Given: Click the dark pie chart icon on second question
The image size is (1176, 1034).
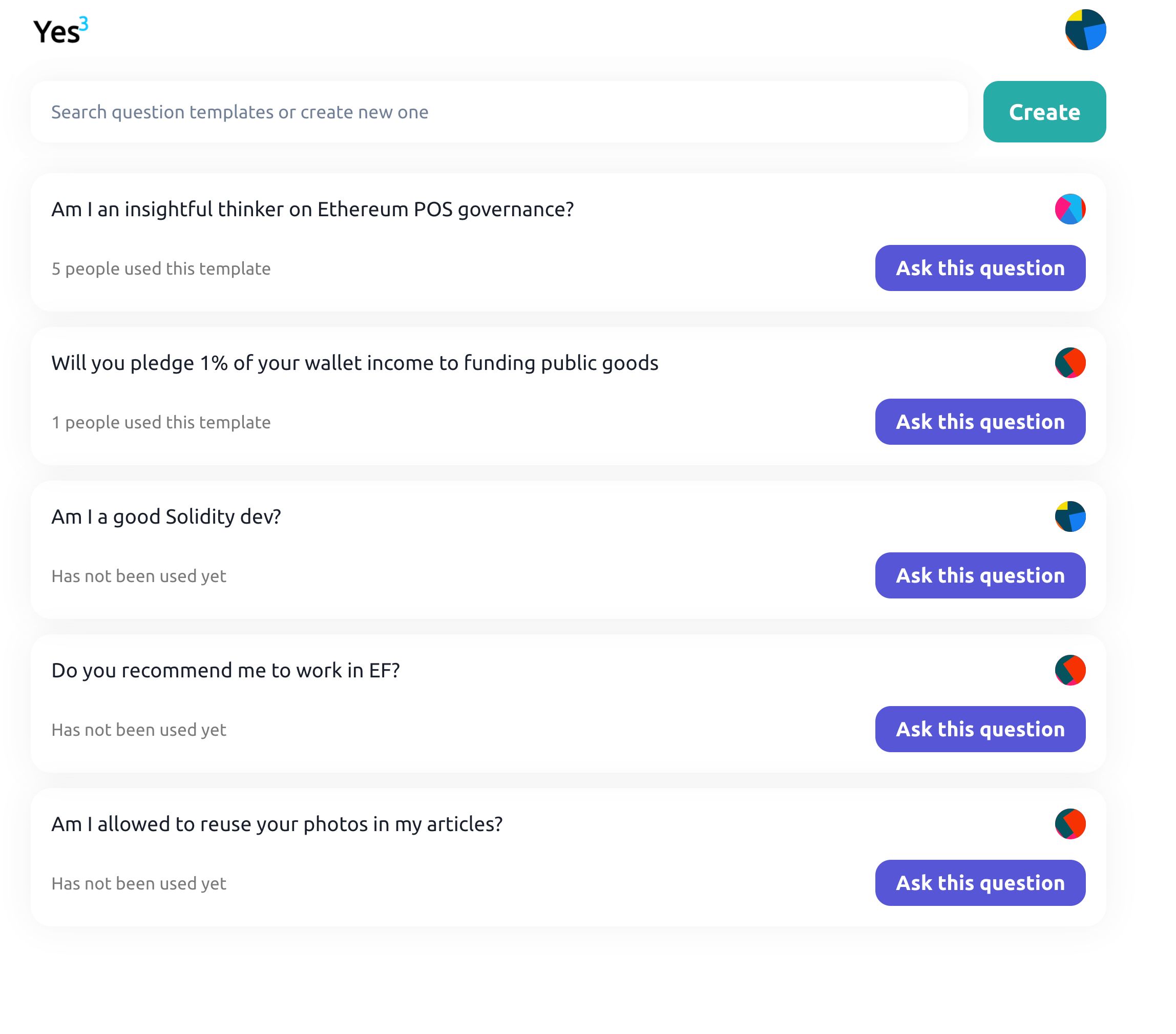Looking at the screenshot, I should 1070,362.
